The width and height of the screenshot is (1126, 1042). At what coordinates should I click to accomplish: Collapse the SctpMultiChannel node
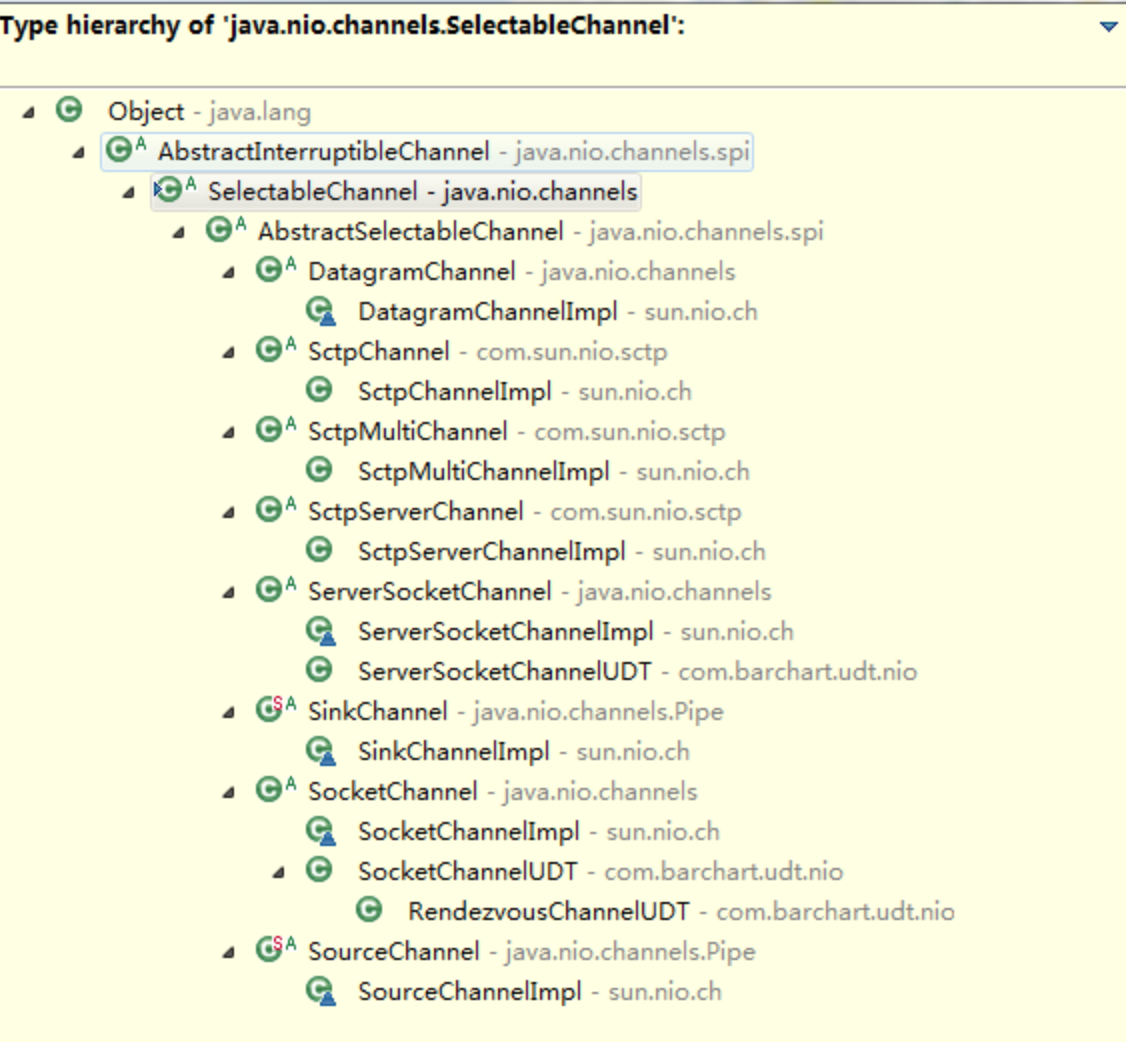coord(229,432)
